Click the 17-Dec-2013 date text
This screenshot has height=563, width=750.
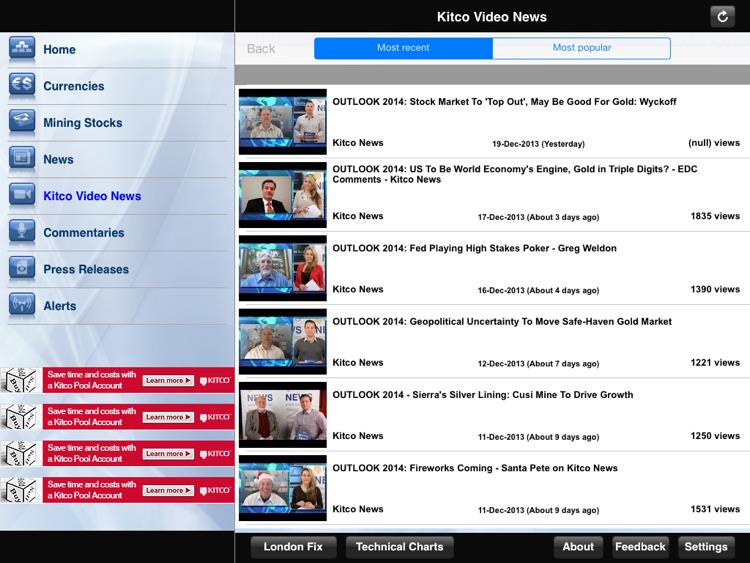(x=539, y=217)
